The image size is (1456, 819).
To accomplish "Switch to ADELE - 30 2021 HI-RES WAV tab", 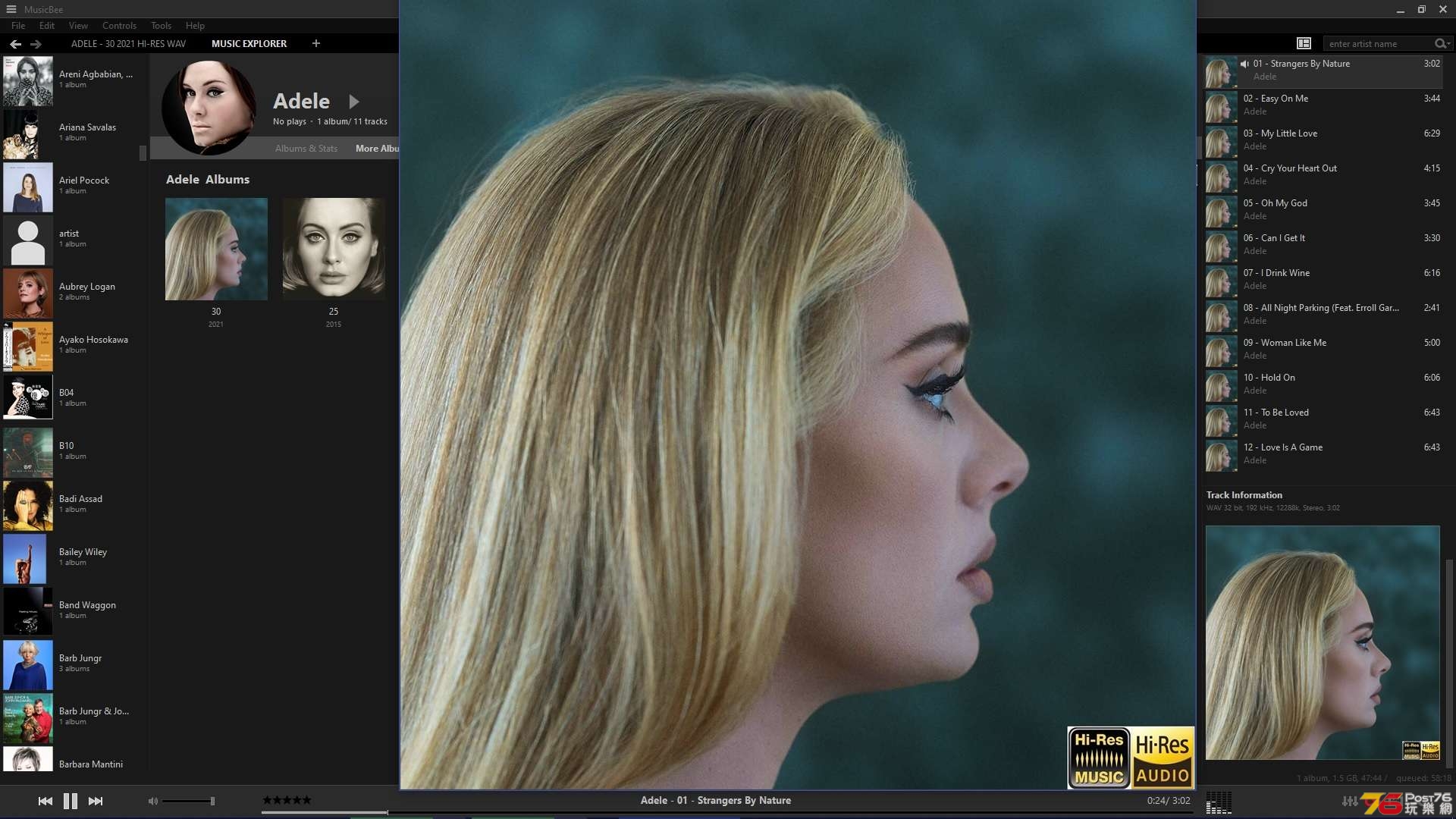I will [x=128, y=44].
